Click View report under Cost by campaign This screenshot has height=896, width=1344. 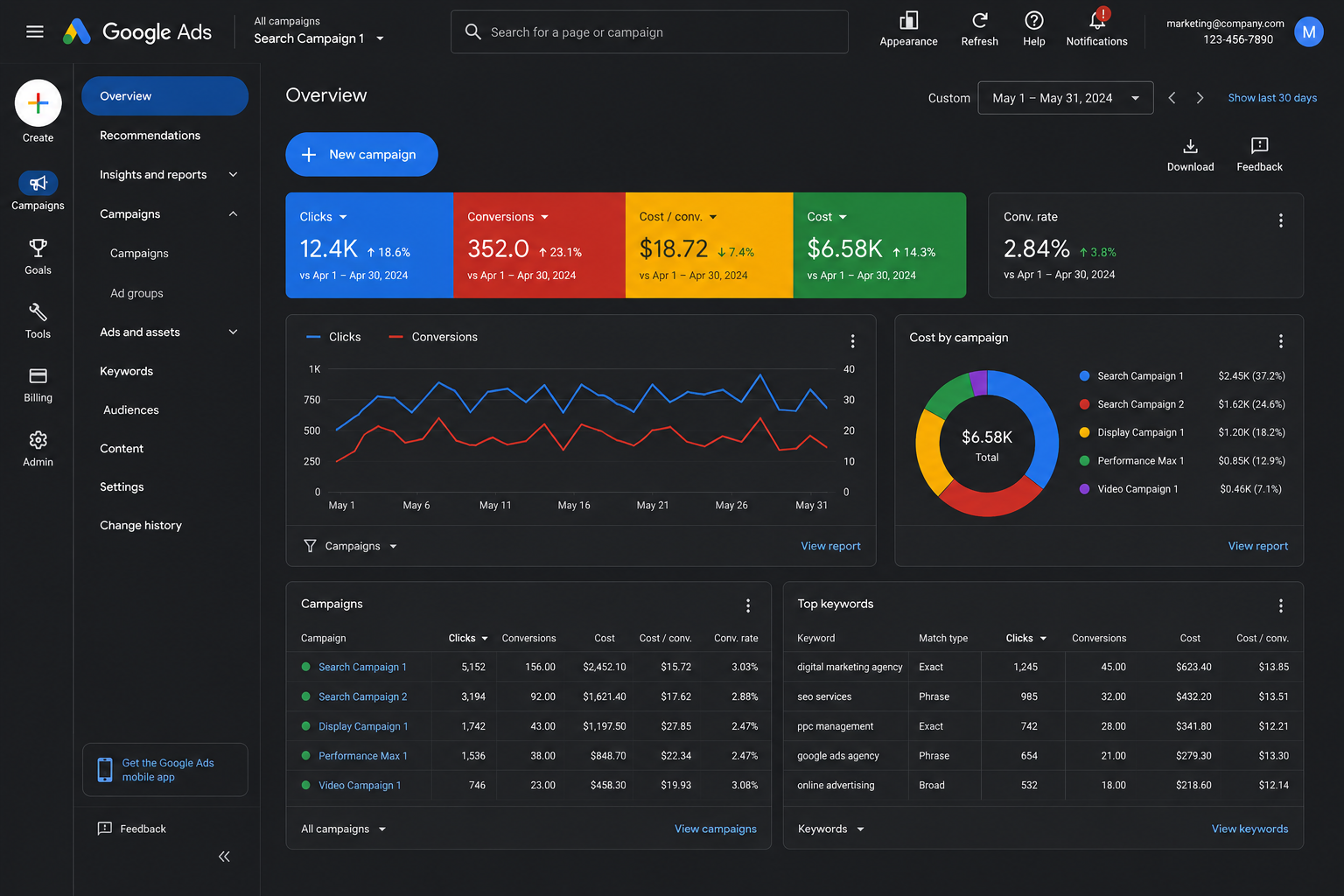tap(1258, 546)
